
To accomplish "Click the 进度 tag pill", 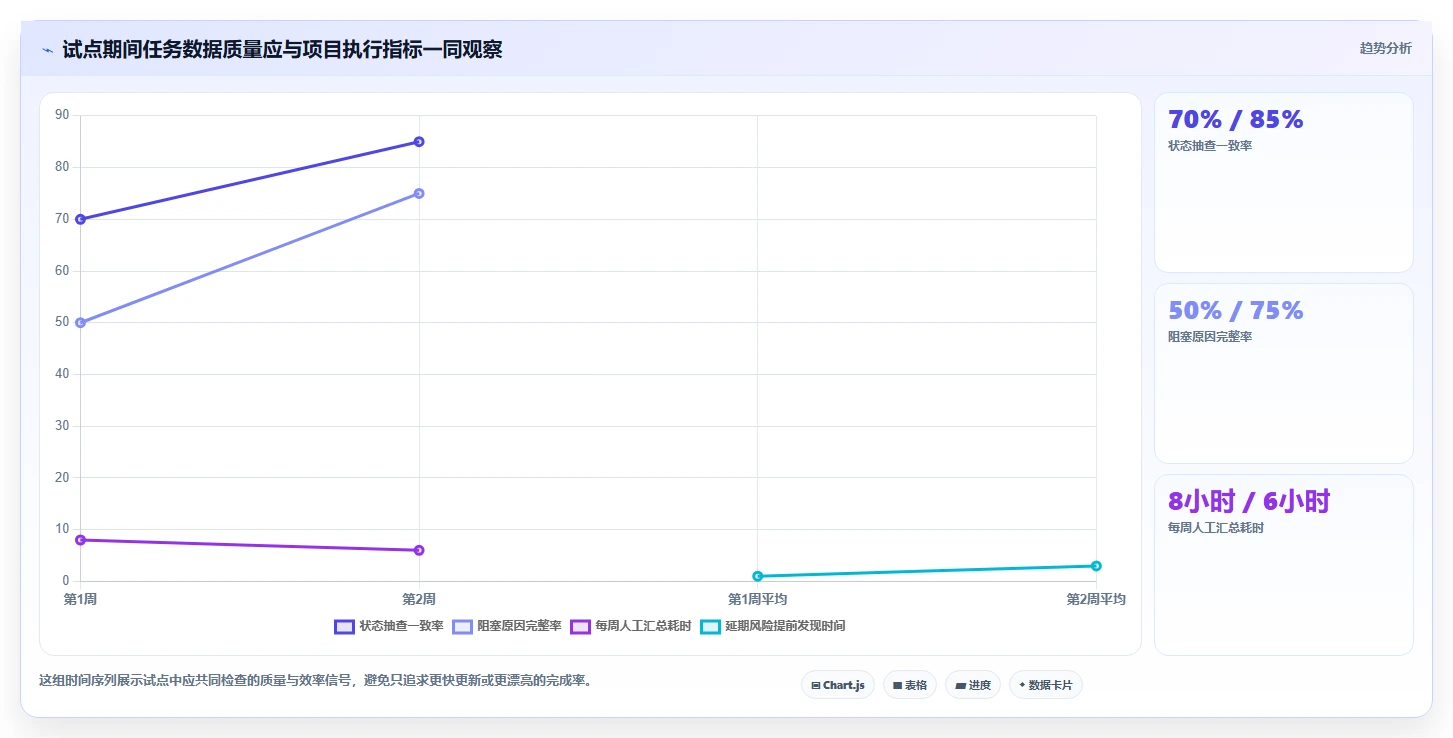I will tap(973, 685).
